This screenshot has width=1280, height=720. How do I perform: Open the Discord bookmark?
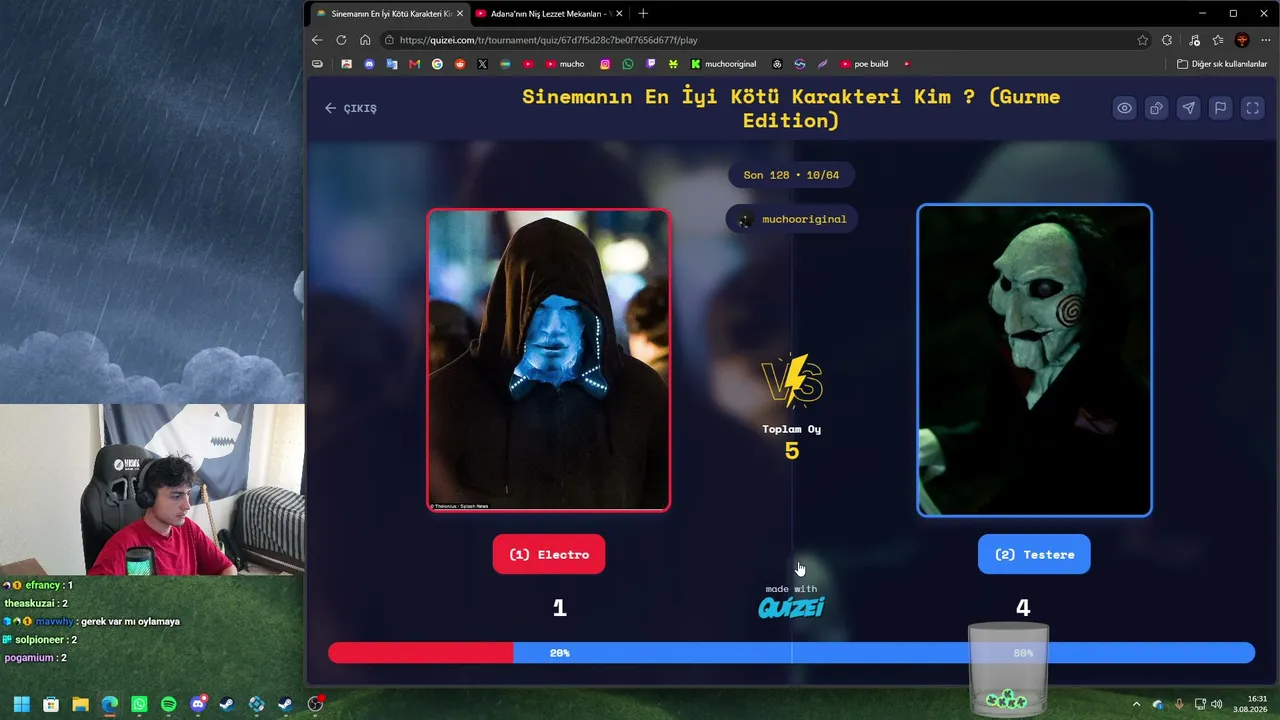369,64
